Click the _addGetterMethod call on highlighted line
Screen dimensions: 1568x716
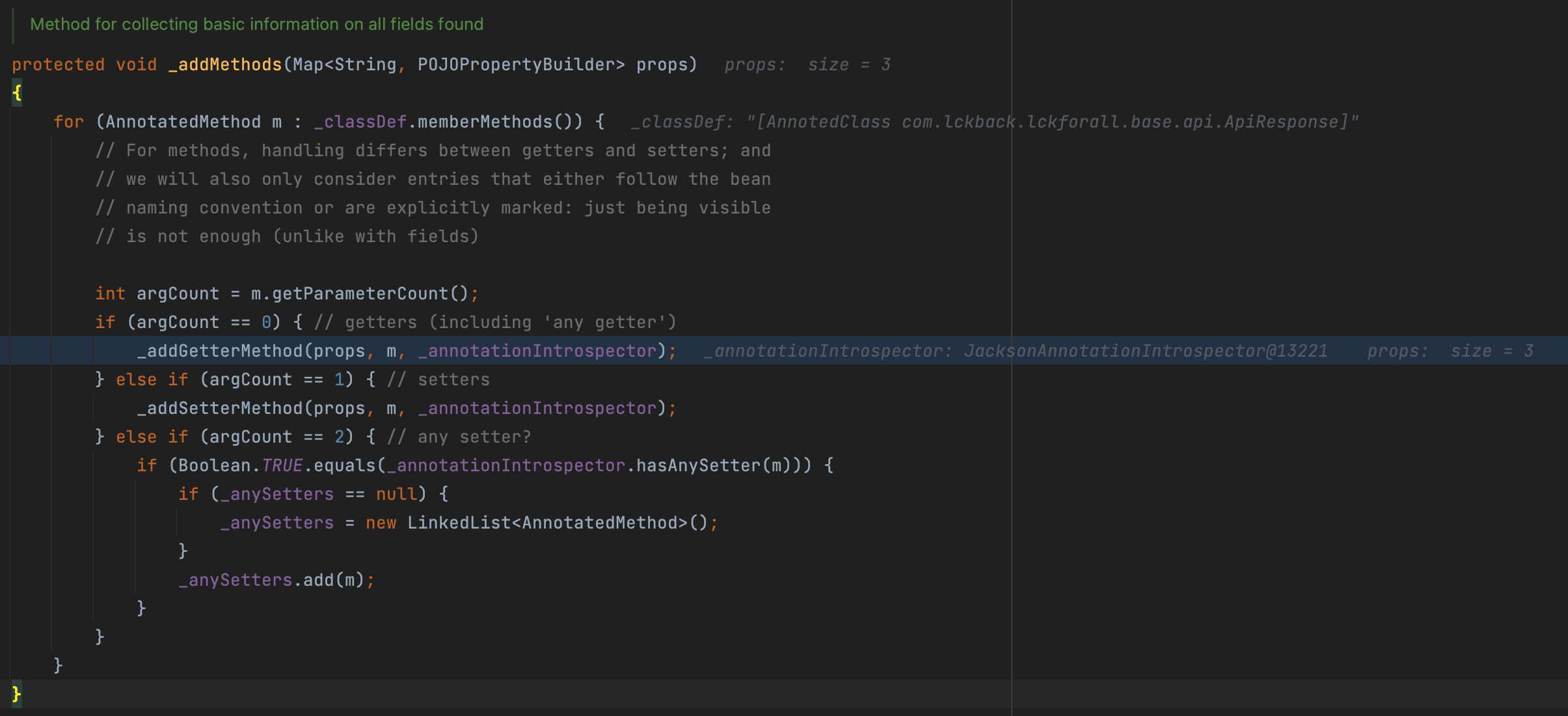(220, 351)
